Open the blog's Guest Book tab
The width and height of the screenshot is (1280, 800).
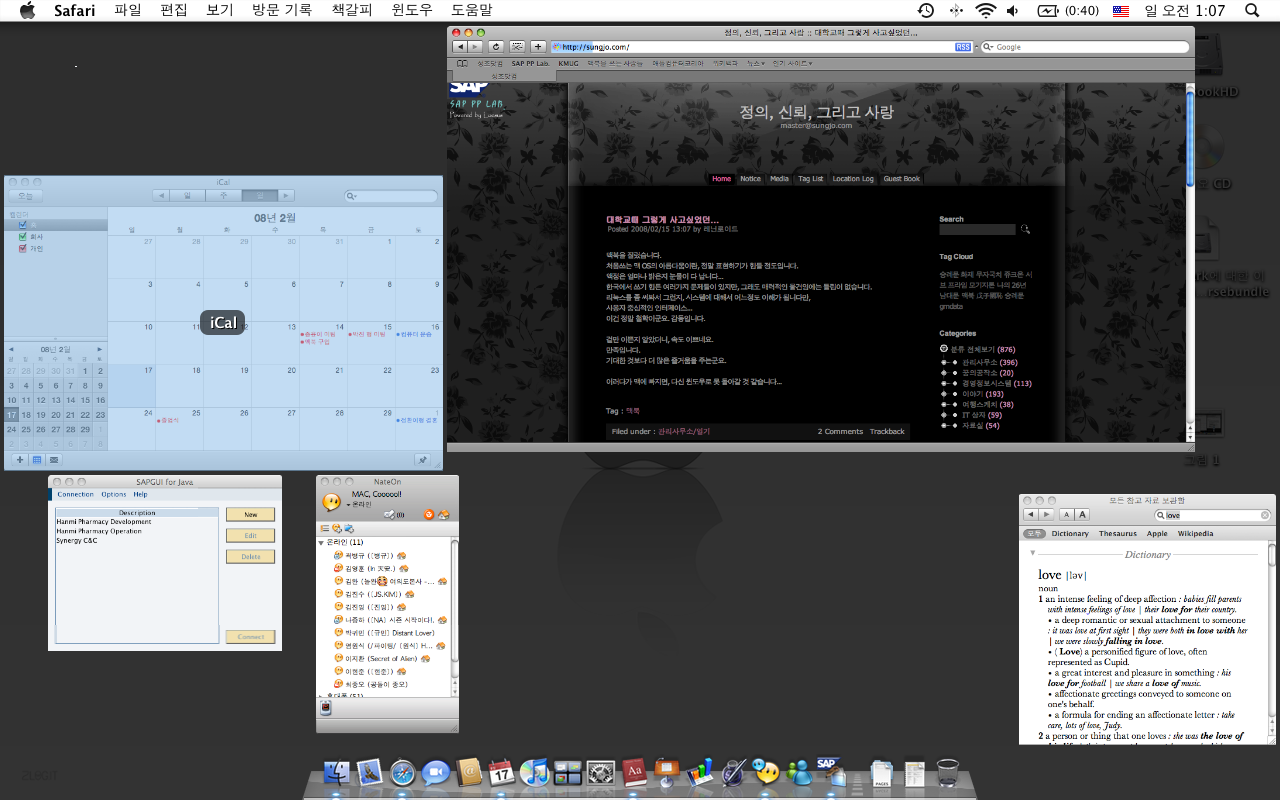click(901, 179)
